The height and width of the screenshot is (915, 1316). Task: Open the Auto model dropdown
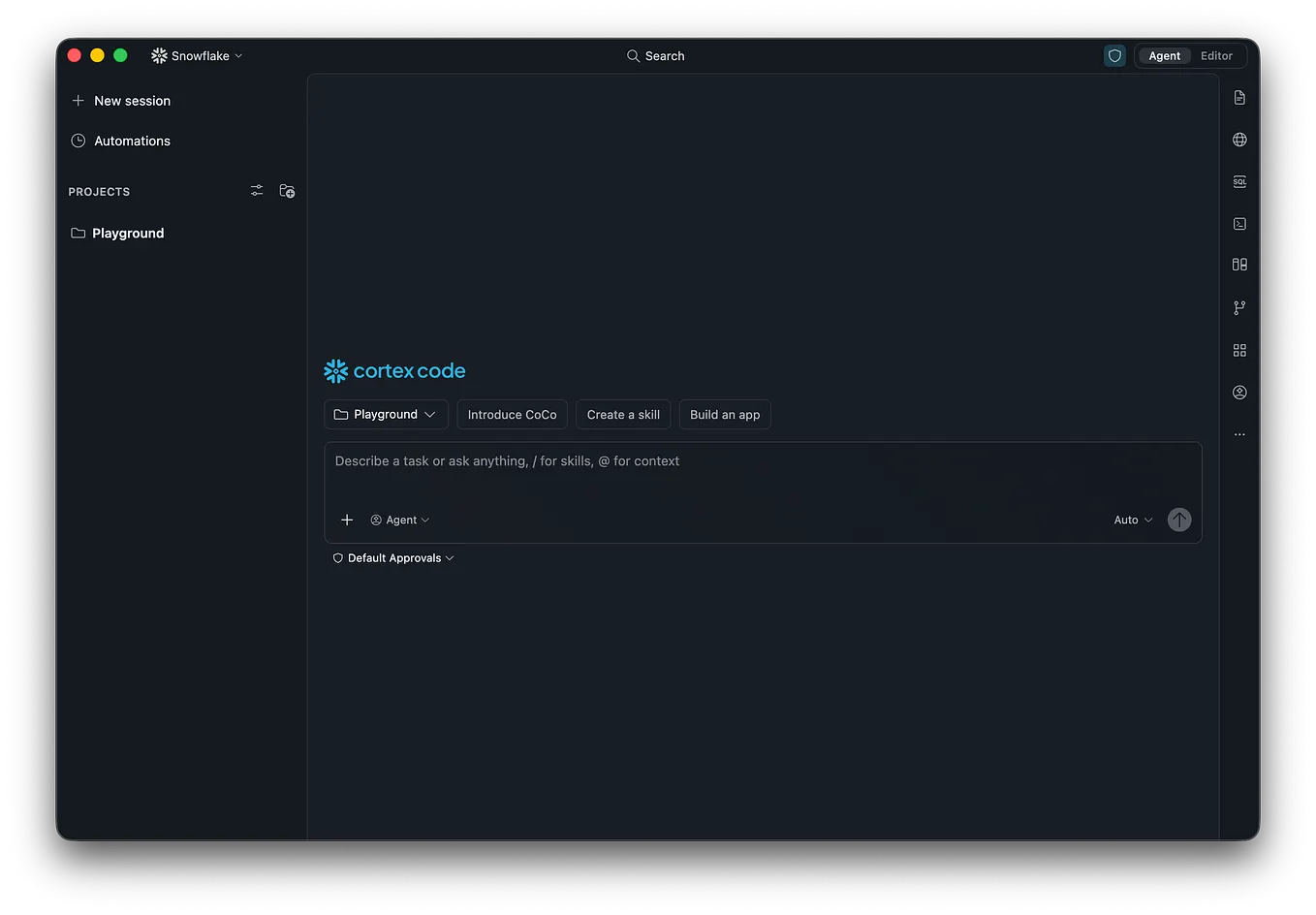[x=1133, y=521]
